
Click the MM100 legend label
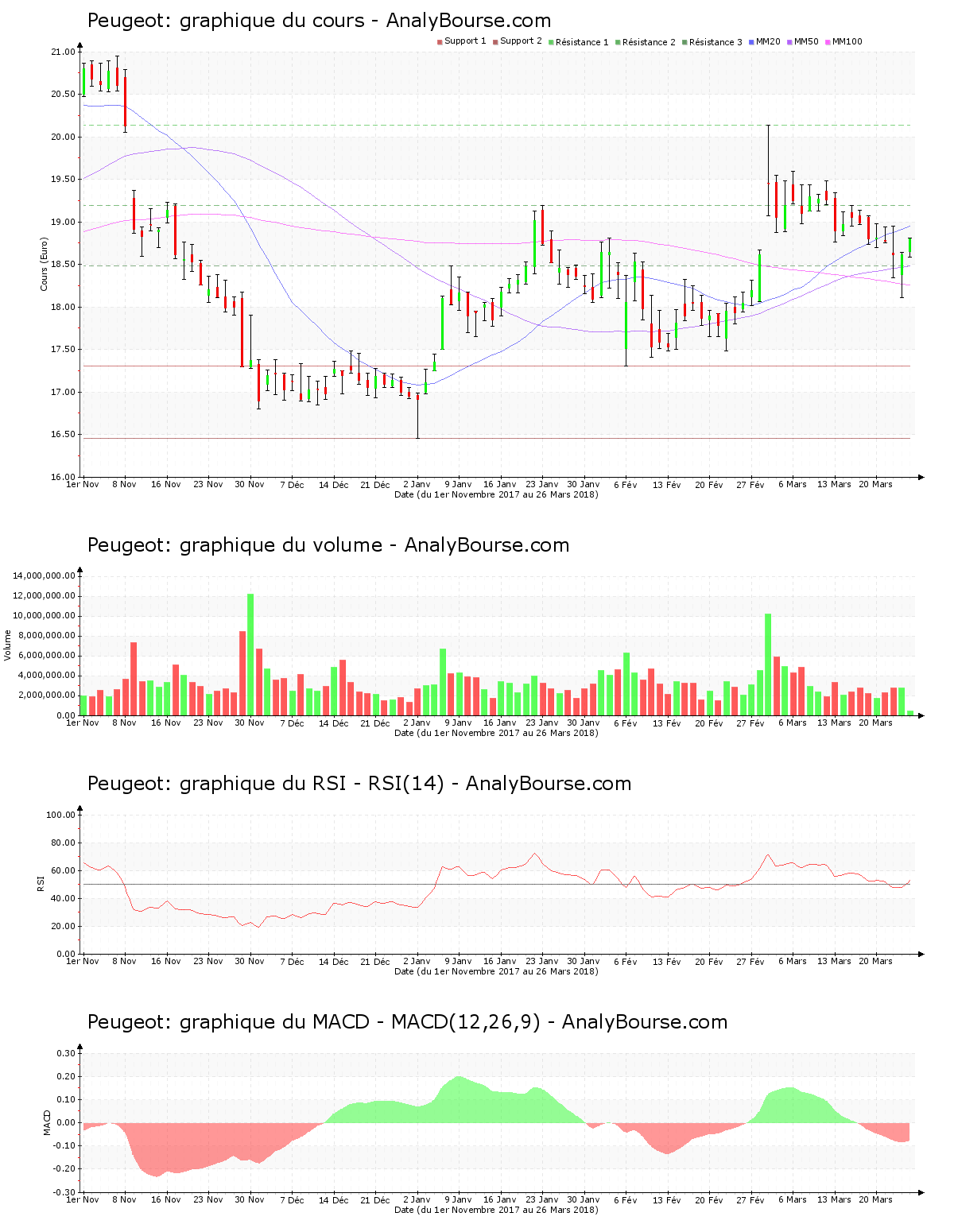click(847, 41)
